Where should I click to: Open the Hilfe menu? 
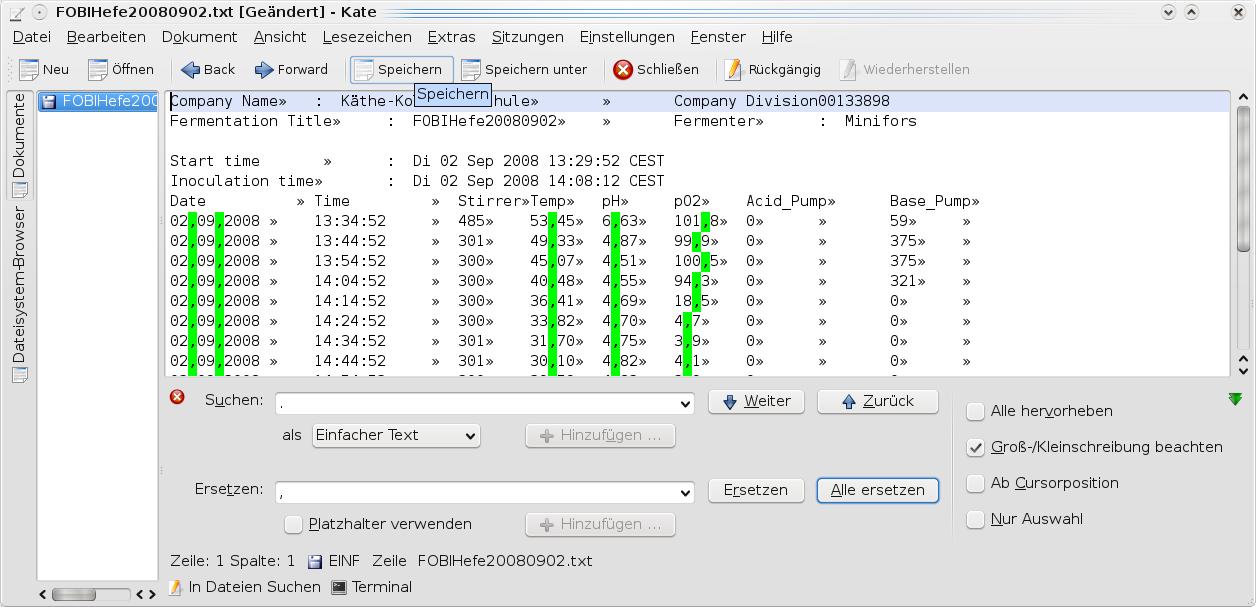point(777,37)
